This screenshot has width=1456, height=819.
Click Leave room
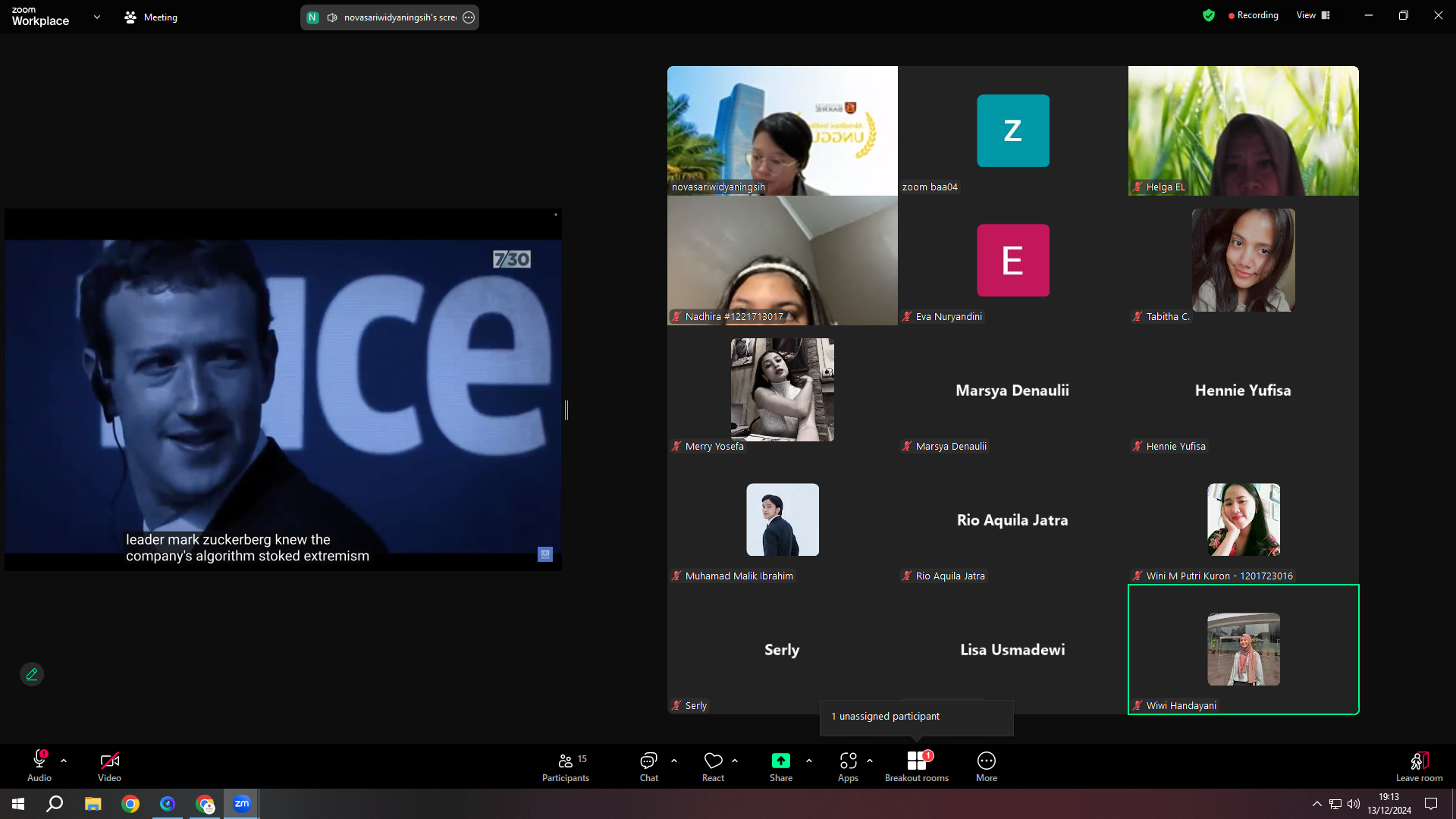tap(1419, 766)
